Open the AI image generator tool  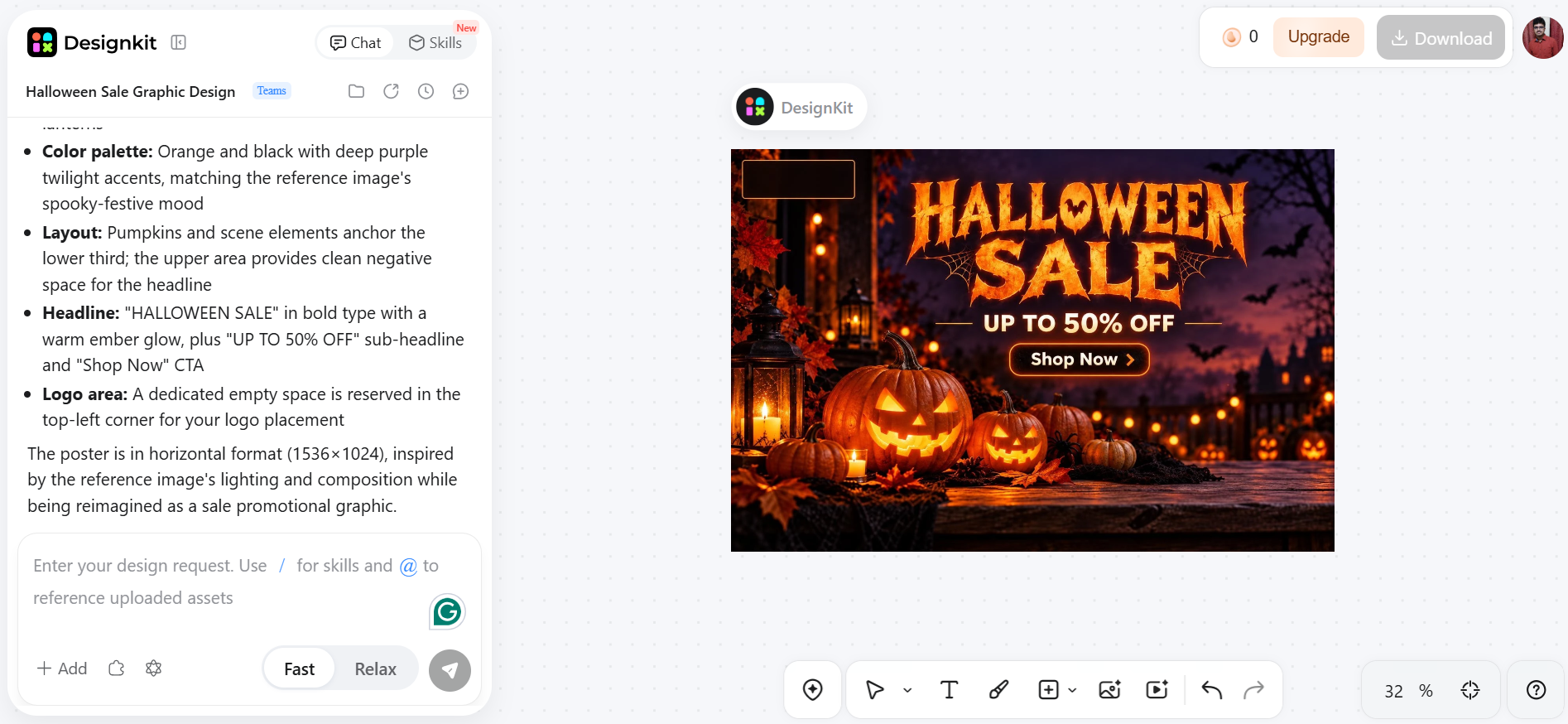[x=1109, y=690]
